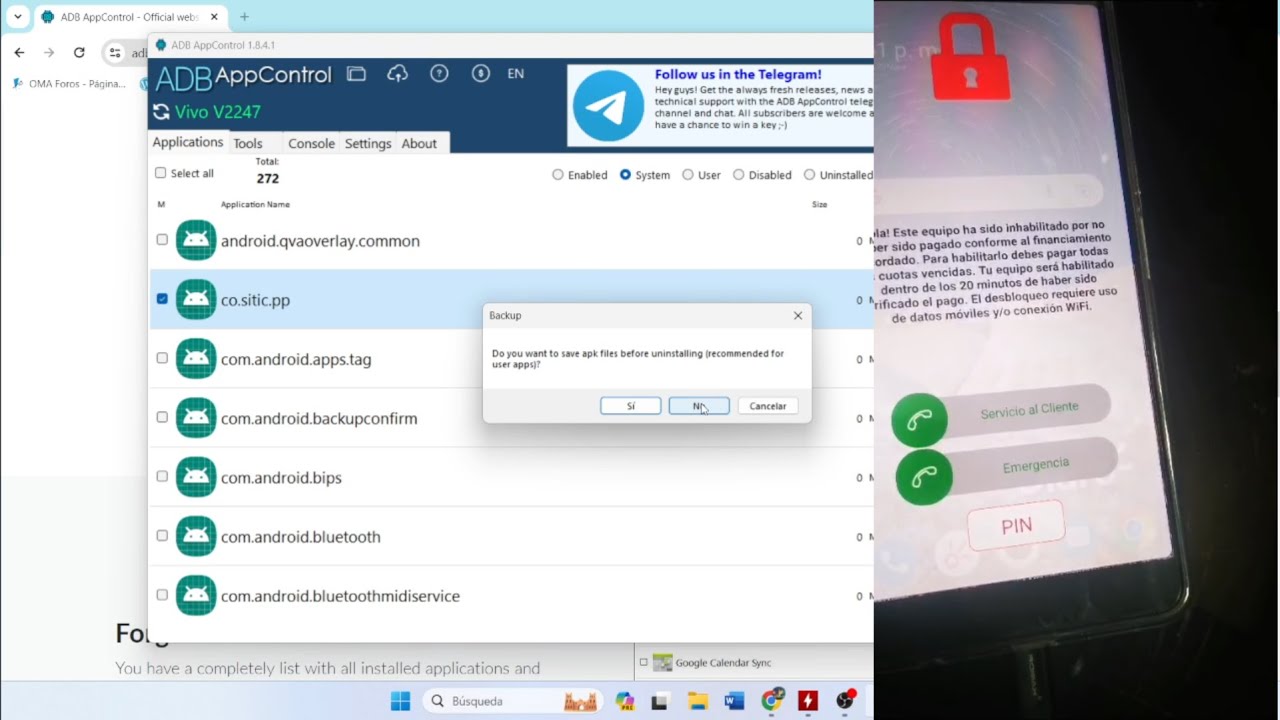Reload the Chrome page

point(79,52)
